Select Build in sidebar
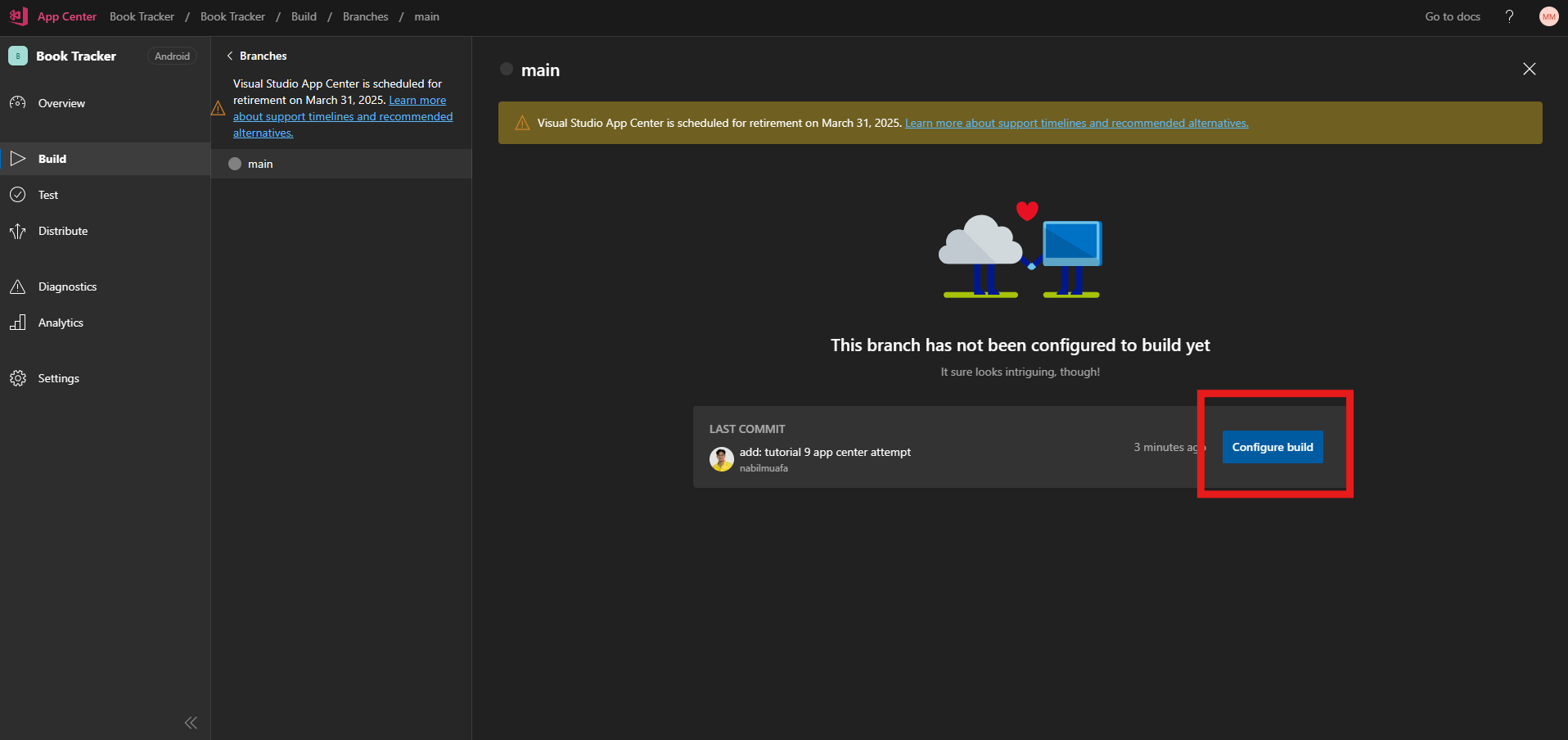 (105, 159)
